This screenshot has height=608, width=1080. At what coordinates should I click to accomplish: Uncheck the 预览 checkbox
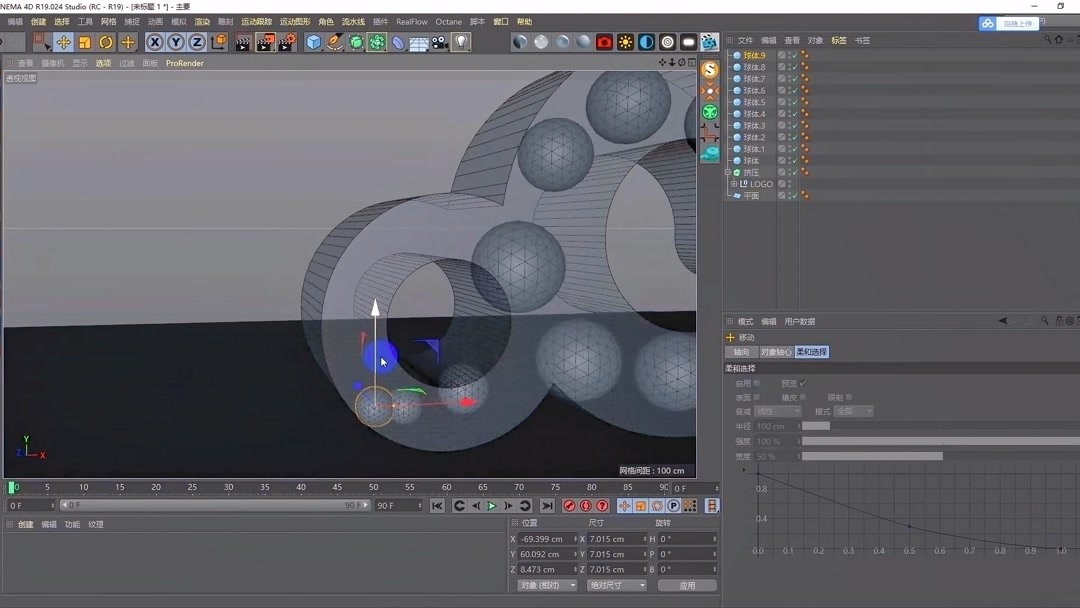[x=802, y=383]
